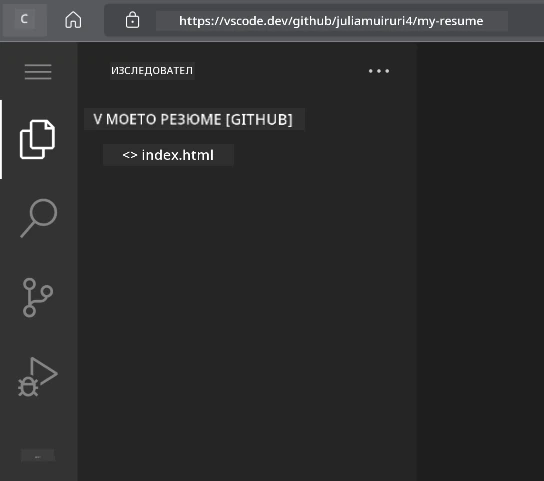Click the ИЗСЛЕДОВАТЕЛ panel title

click(152, 71)
